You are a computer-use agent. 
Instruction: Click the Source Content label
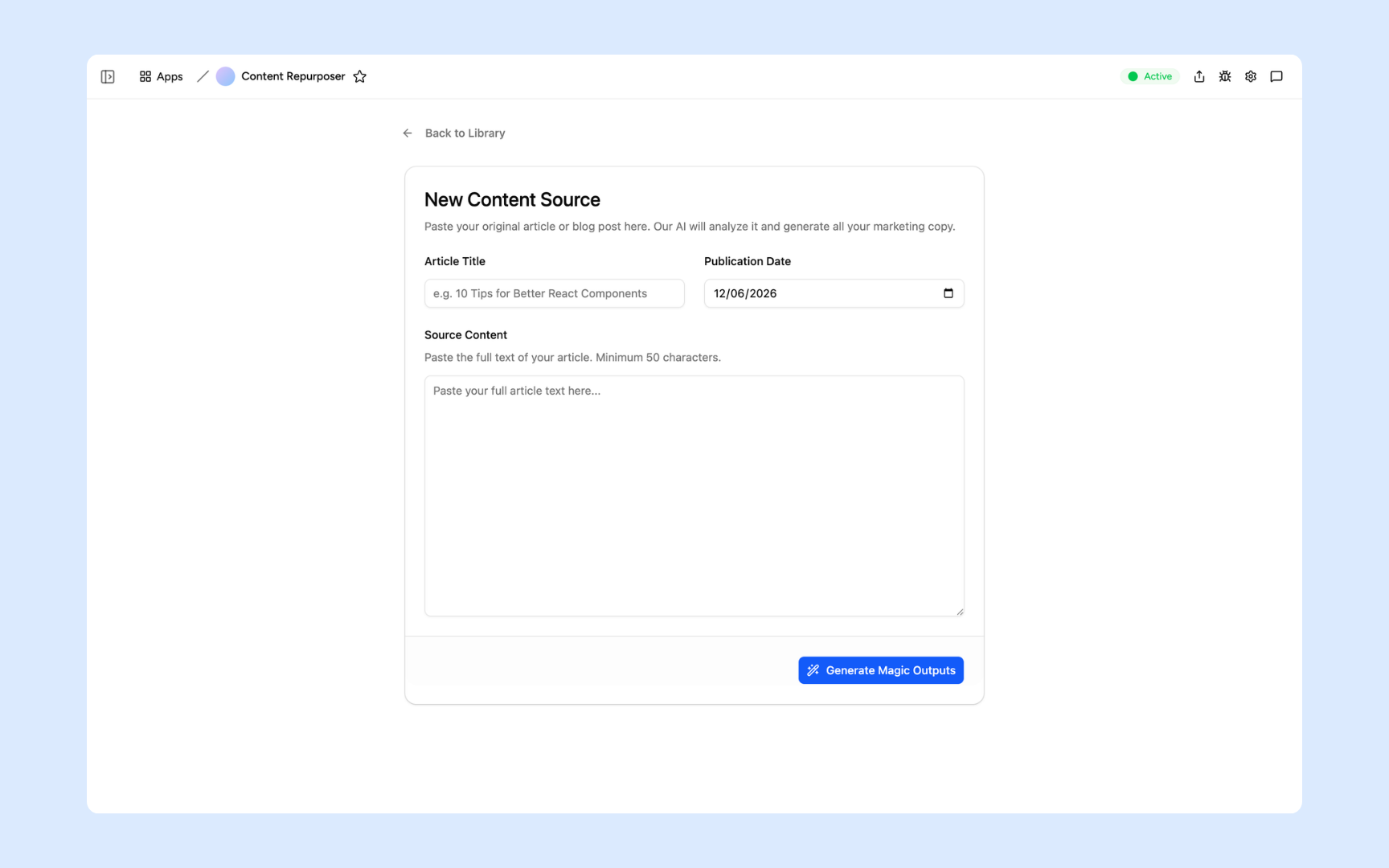[465, 335]
